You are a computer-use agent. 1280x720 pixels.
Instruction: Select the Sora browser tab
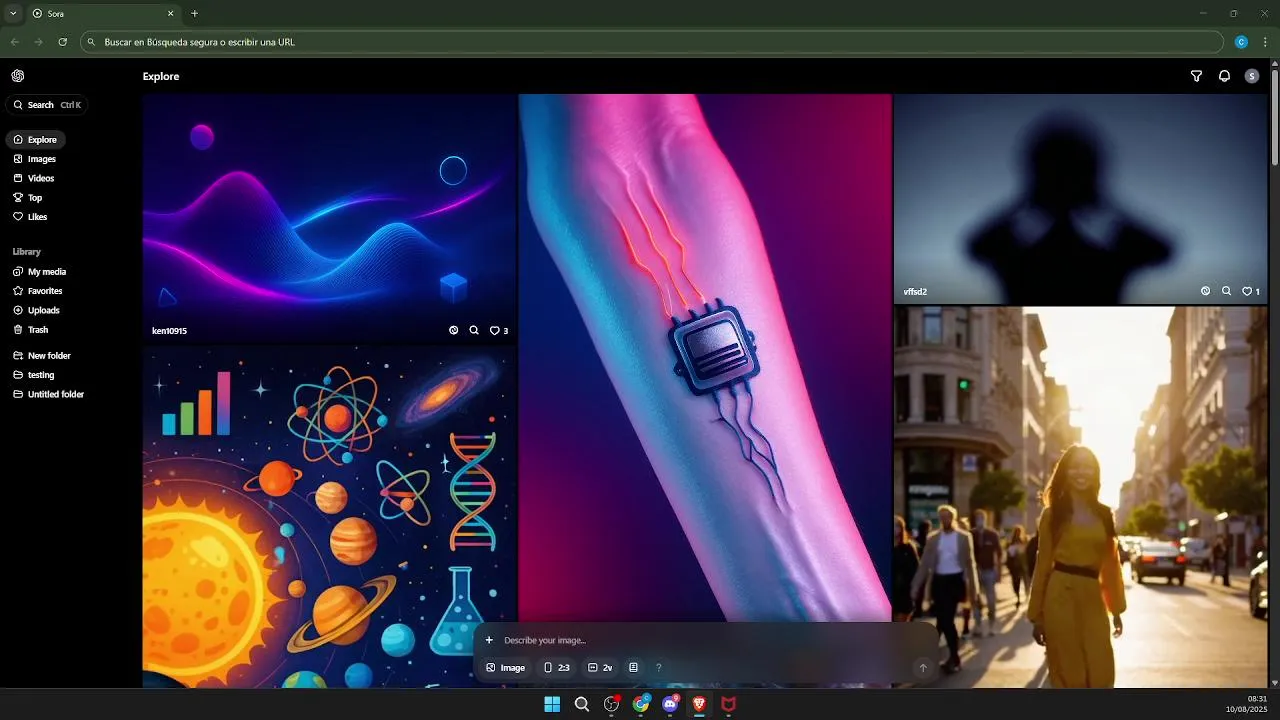[x=103, y=13]
